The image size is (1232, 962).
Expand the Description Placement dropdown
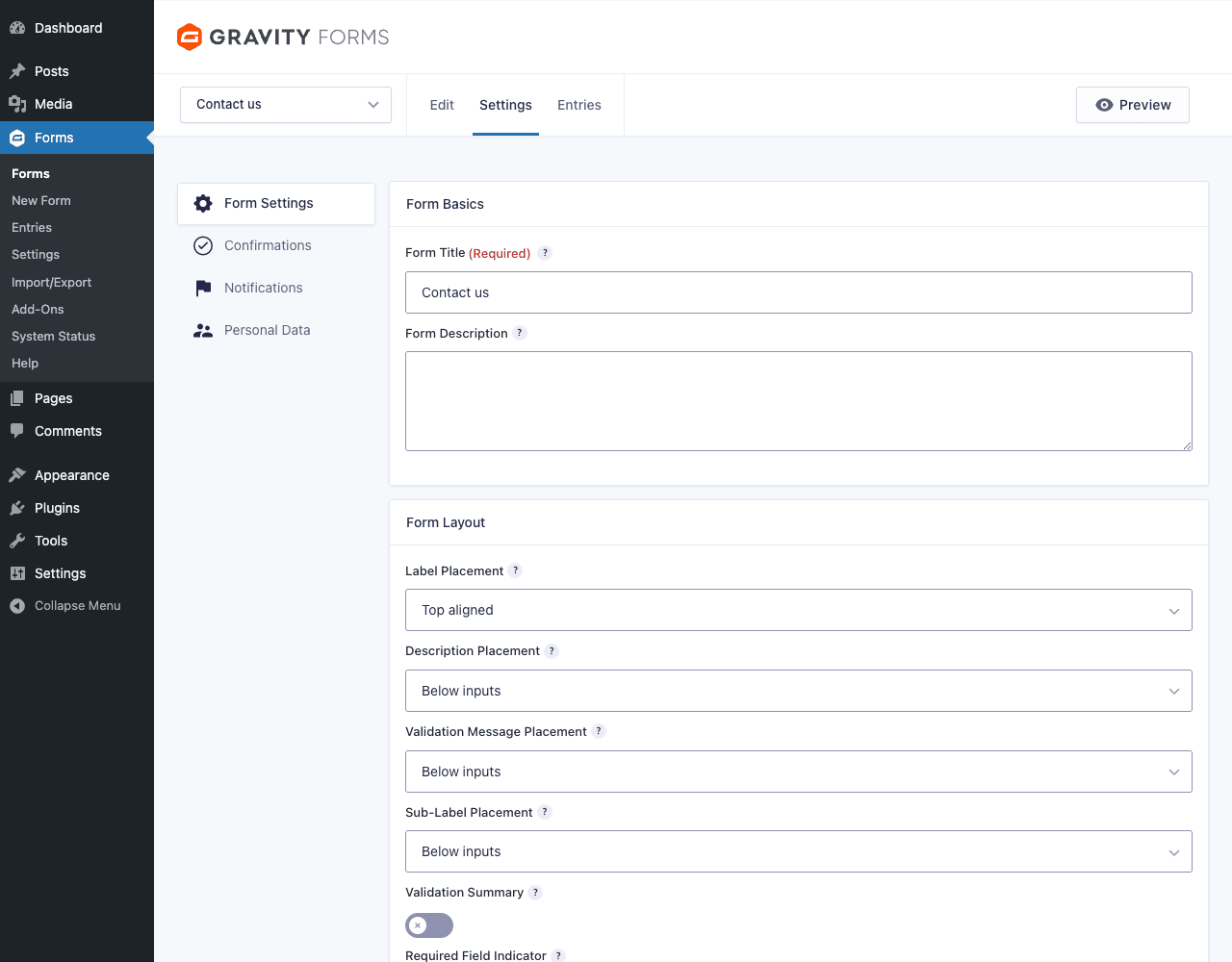click(799, 691)
